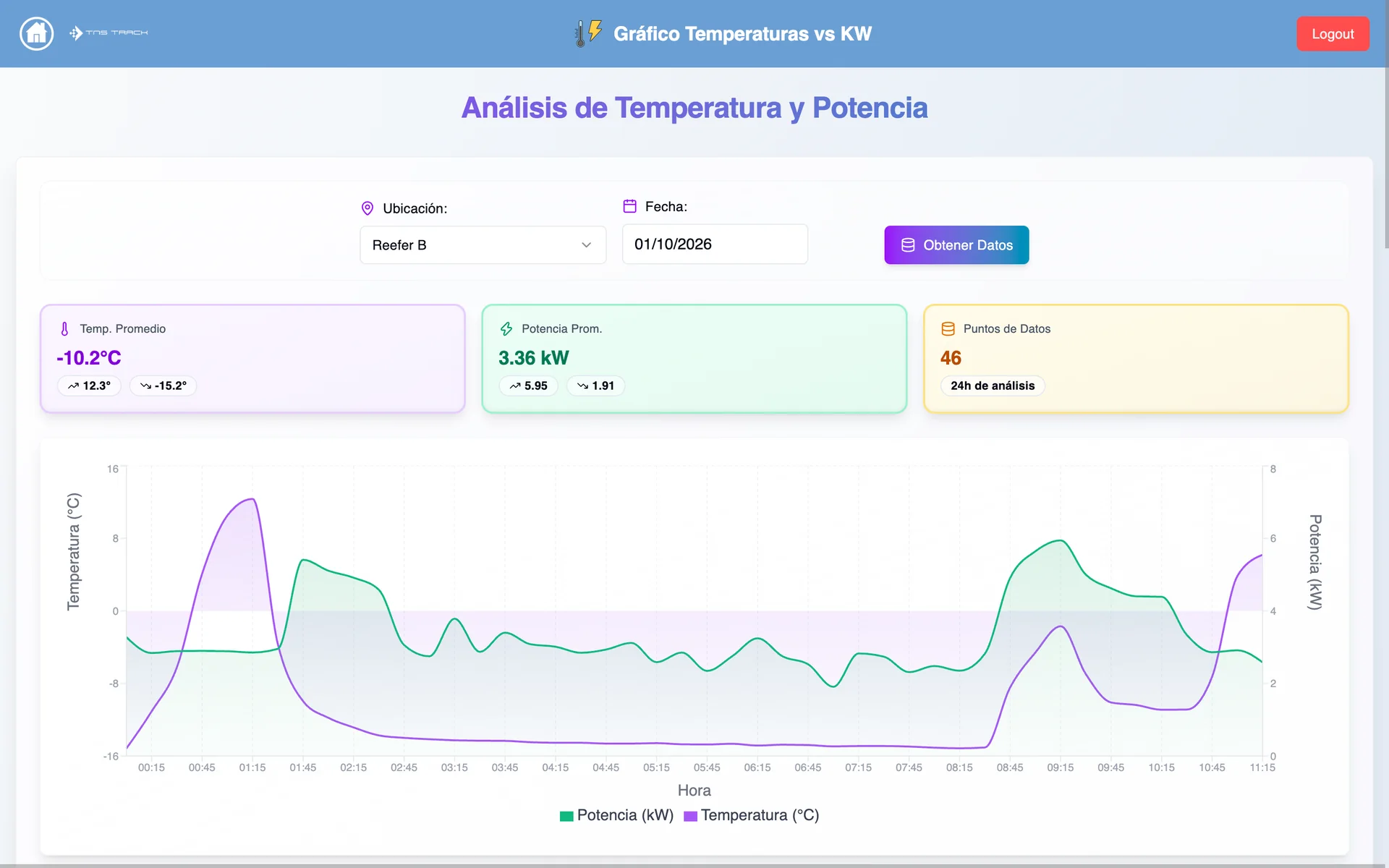Click the Temp. Promedio card label

click(x=123, y=329)
